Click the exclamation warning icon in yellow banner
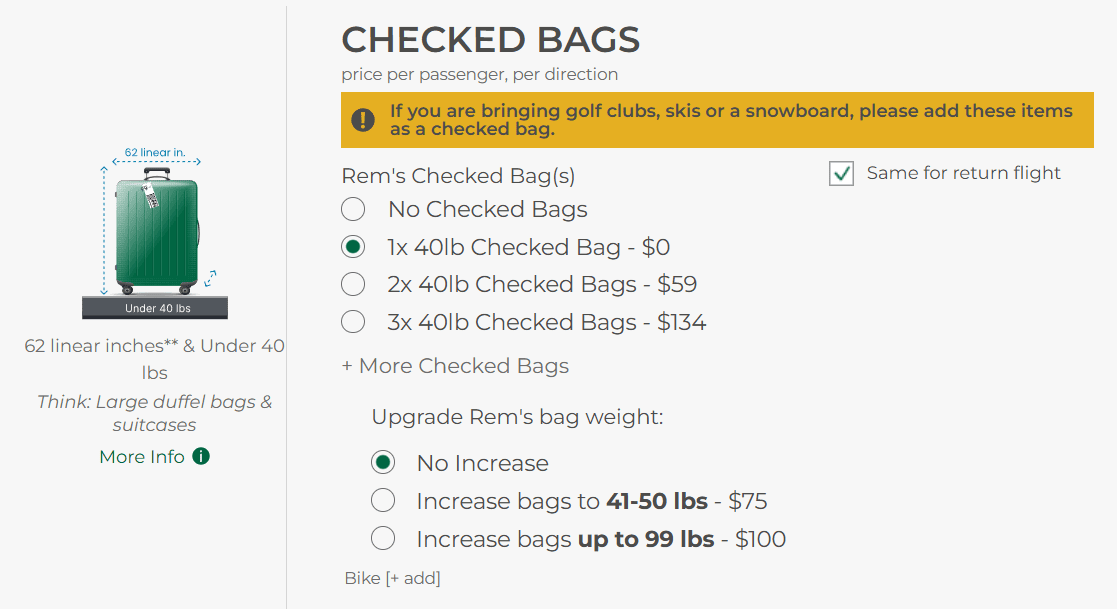 coord(363,120)
